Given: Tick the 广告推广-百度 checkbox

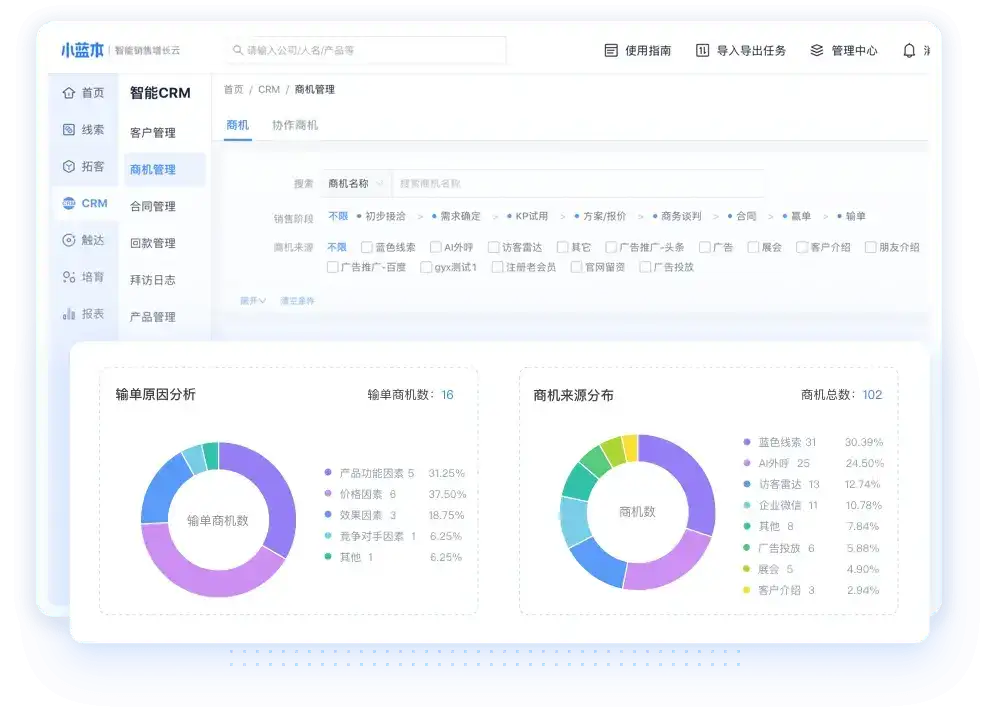Looking at the screenshot, I should 333,267.
